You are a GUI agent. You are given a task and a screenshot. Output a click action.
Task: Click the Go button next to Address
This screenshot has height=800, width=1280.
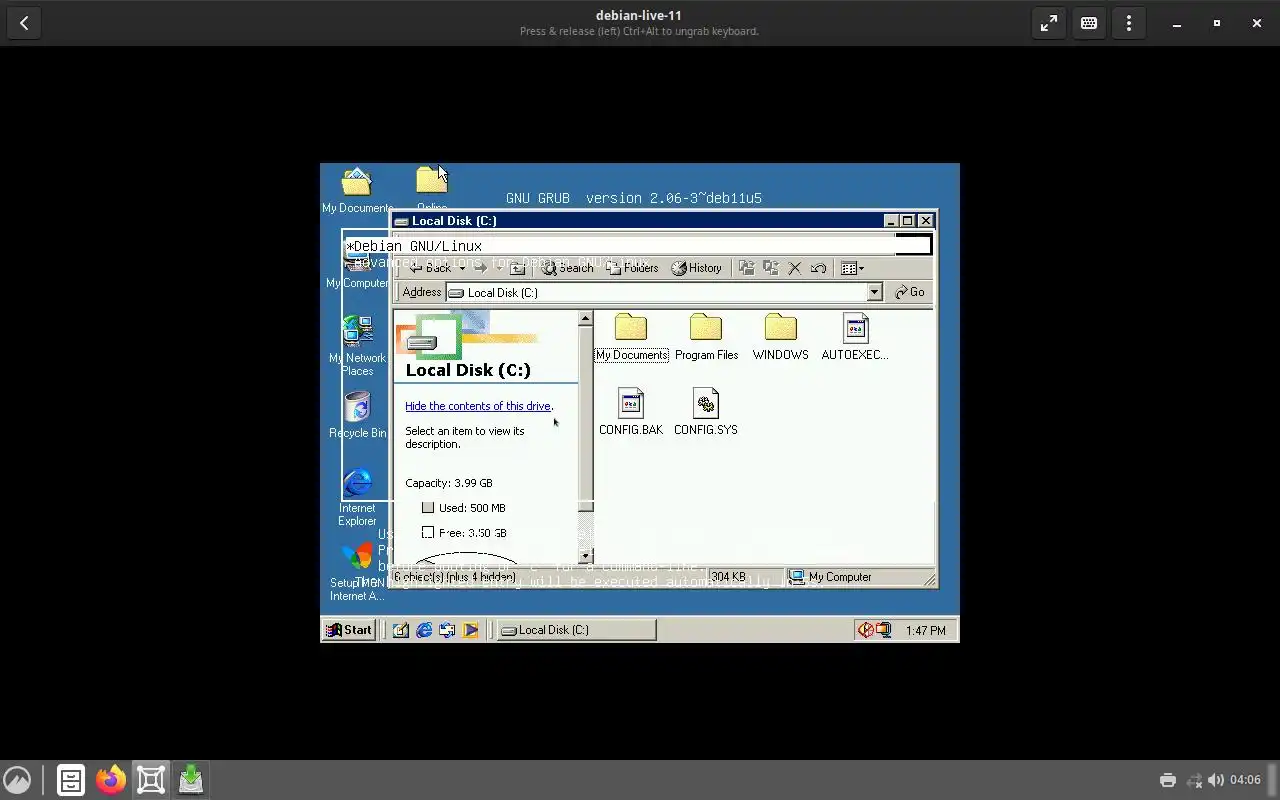[x=910, y=292]
